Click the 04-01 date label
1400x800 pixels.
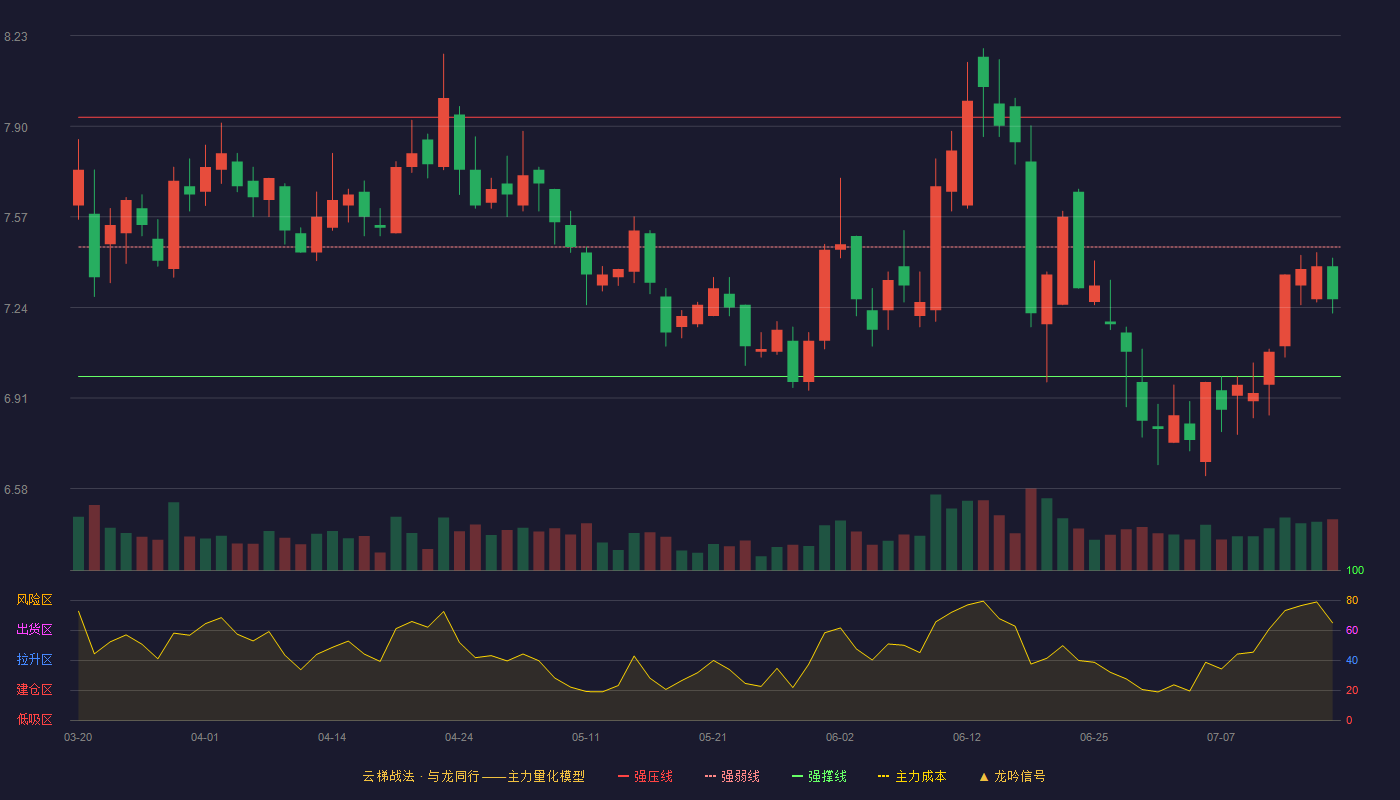point(205,737)
